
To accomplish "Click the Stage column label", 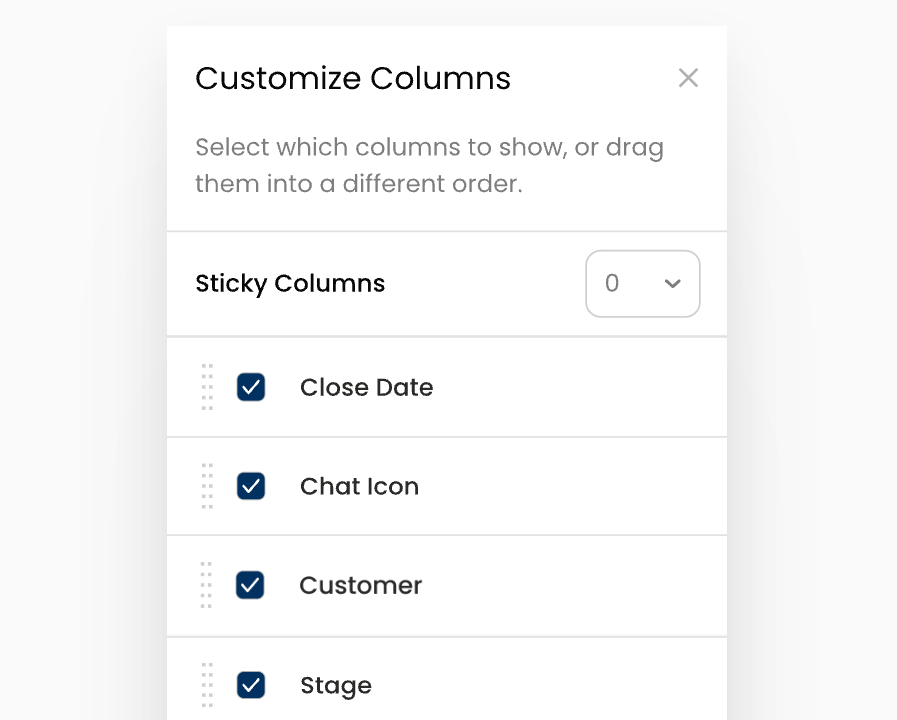I will (x=336, y=685).
